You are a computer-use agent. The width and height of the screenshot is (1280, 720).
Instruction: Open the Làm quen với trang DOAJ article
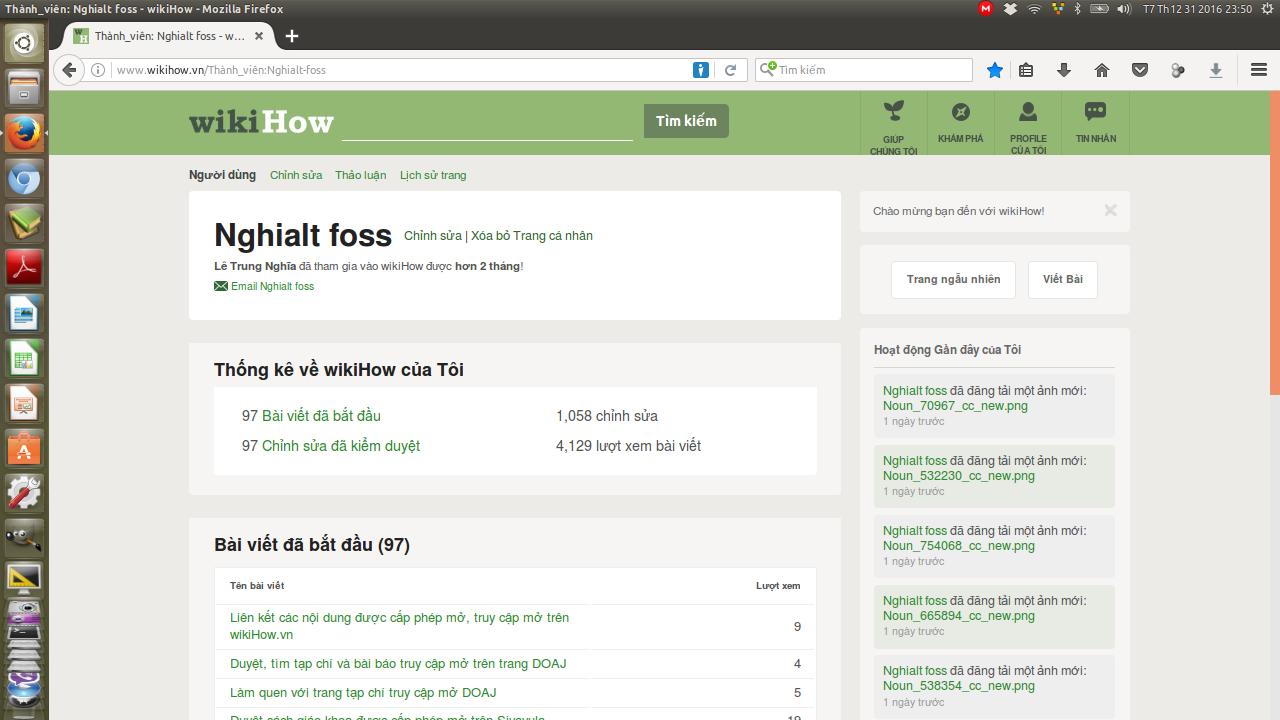363,693
